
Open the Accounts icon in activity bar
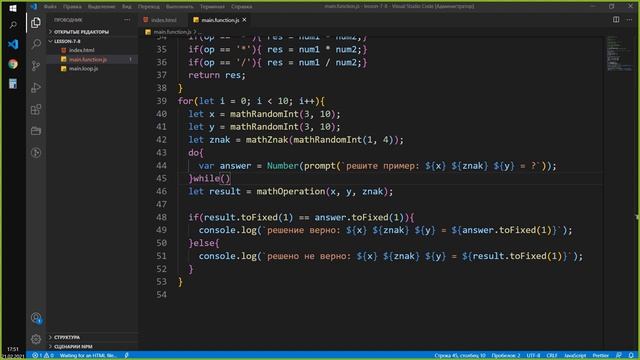[x=36, y=318]
